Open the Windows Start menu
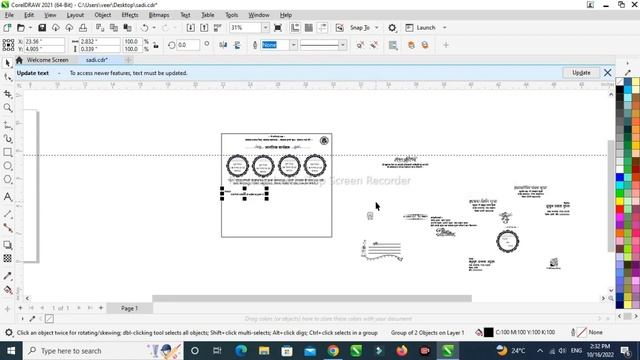Screen dimensions: 640x360 tap(11, 351)
